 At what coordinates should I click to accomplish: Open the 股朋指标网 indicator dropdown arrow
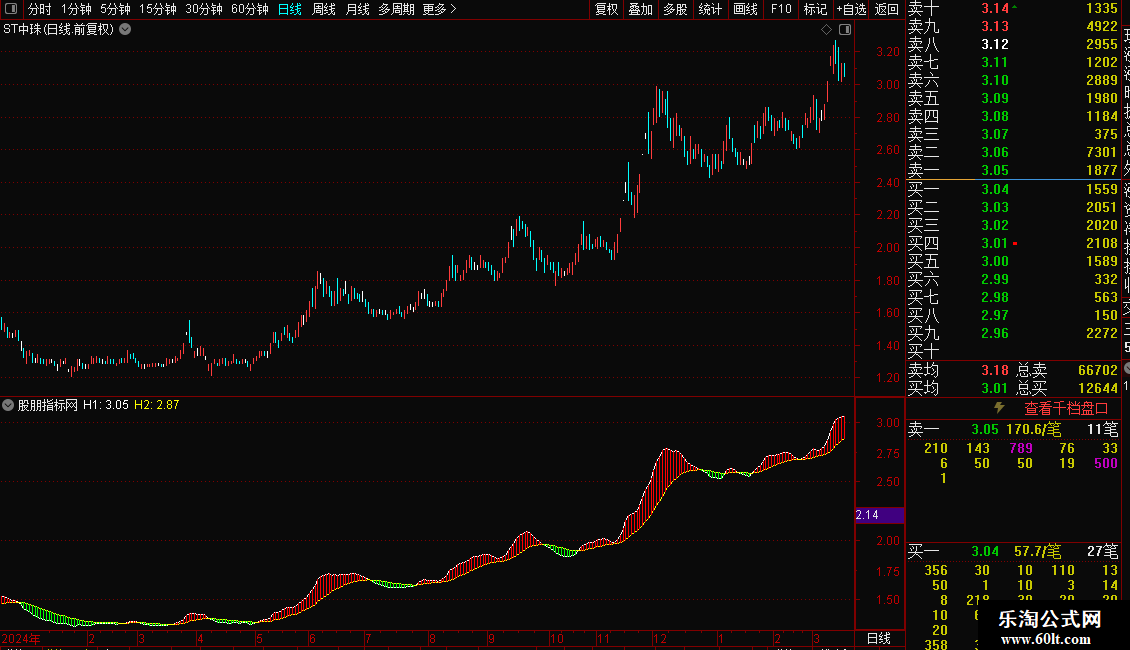pyautogui.click(x=8, y=405)
